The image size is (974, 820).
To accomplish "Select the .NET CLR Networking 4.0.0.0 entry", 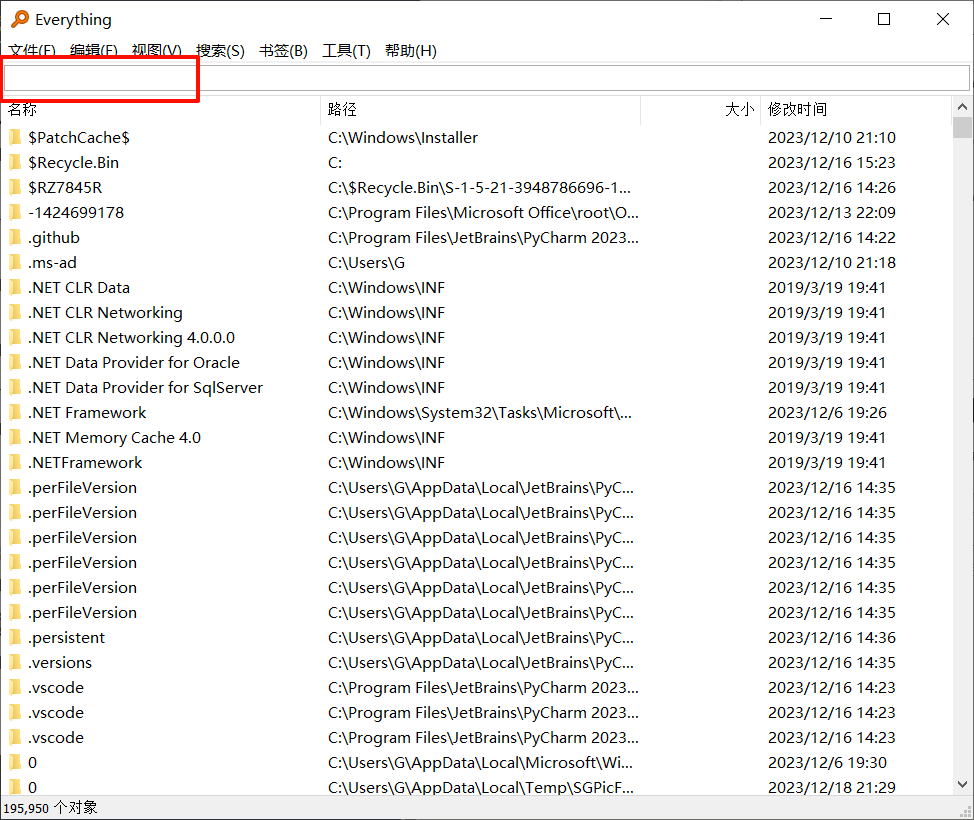I will pos(132,338).
